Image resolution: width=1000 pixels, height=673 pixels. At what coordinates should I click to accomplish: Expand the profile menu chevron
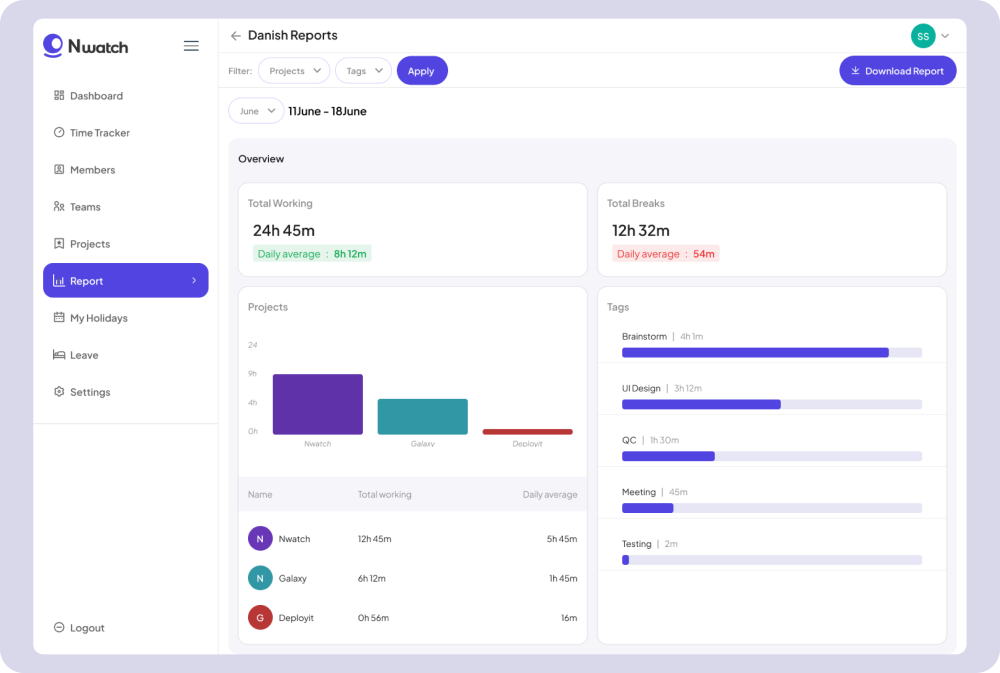click(945, 36)
